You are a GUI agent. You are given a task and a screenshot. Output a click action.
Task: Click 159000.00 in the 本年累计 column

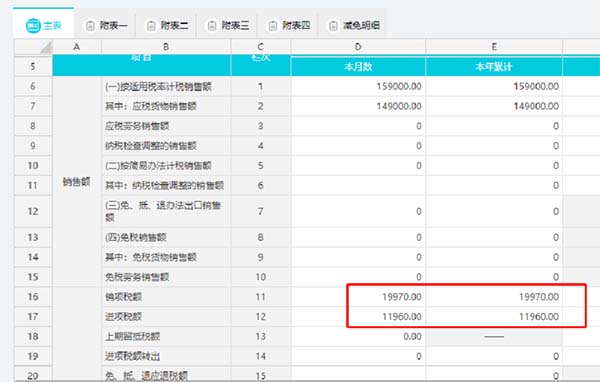[536, 86]
